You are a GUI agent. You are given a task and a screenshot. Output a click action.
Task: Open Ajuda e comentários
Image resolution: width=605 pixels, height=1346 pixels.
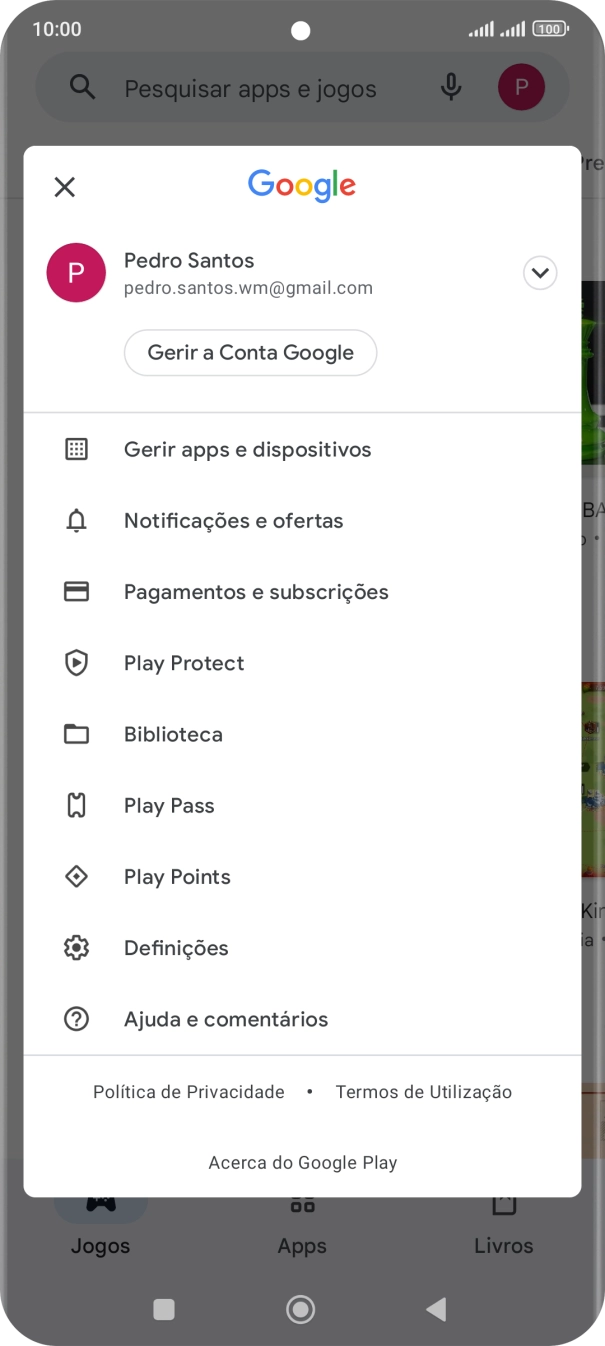[x=225, y=1019]
